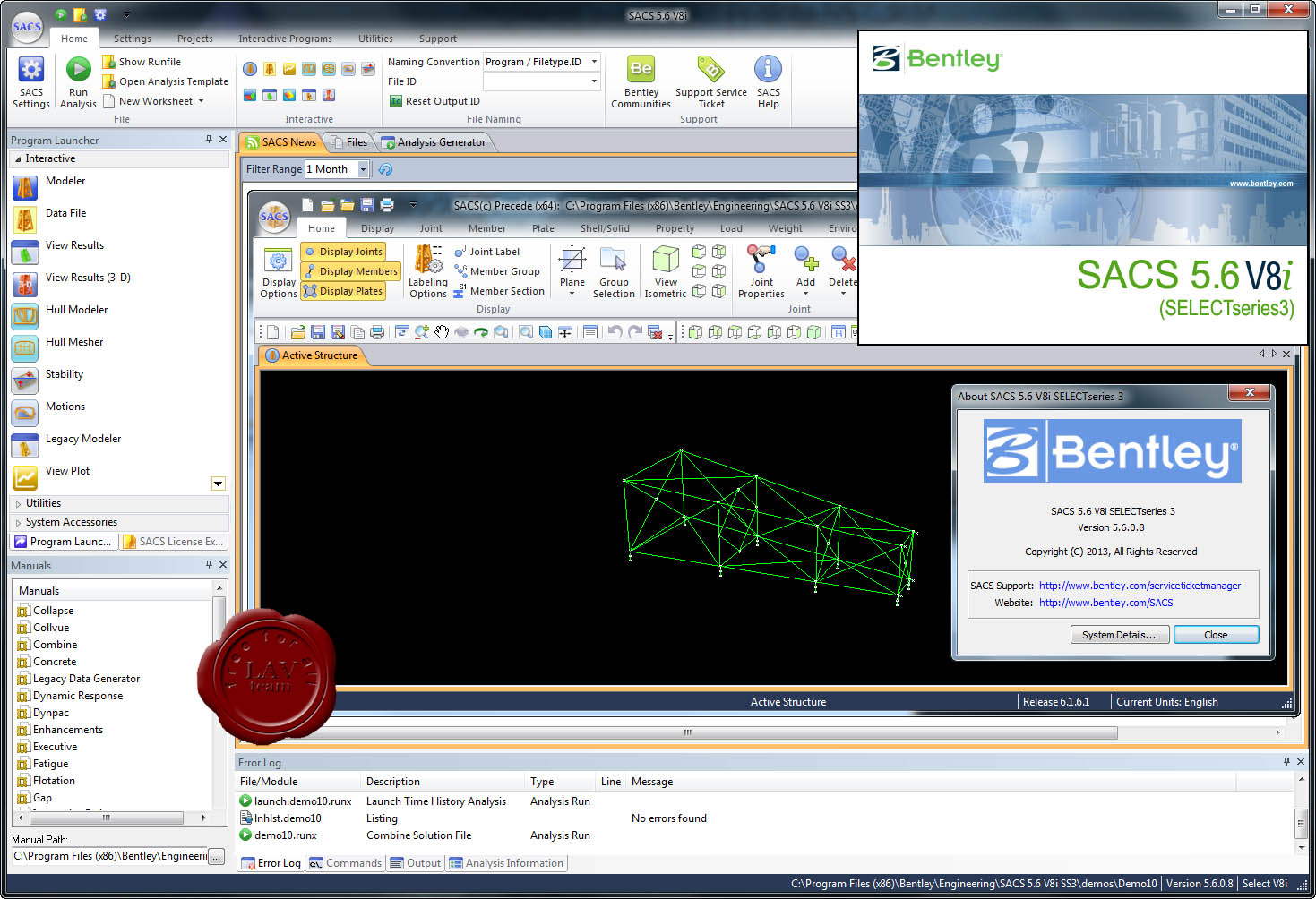
Task: Click Close in About dialog
Action: point(1216,635)
